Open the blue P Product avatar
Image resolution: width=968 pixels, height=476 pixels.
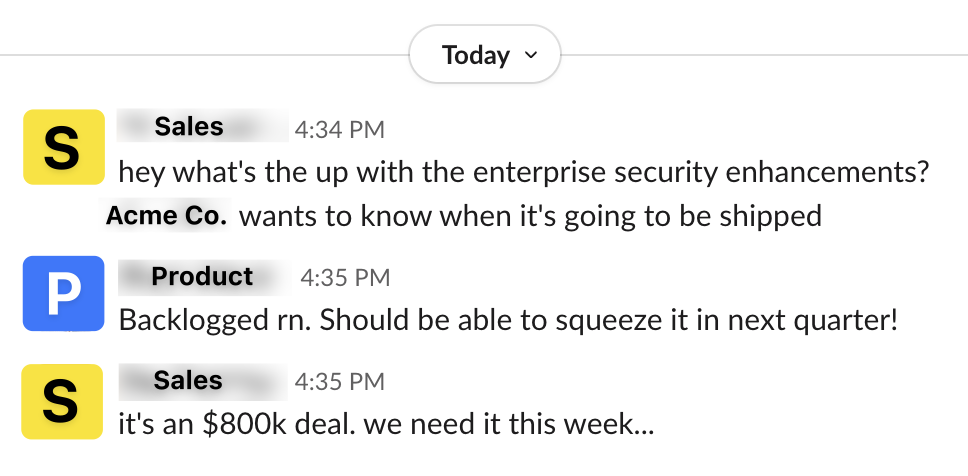63,293
